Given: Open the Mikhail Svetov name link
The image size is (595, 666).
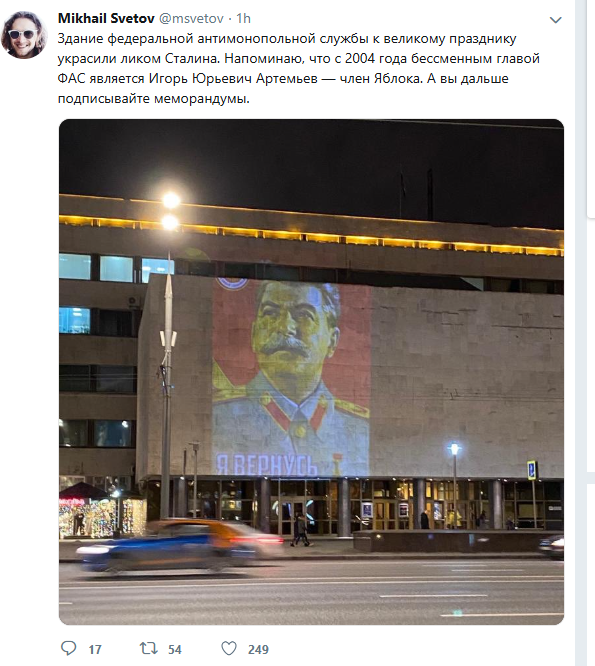Looking at the screenshot, I should [x=106, y=18].
